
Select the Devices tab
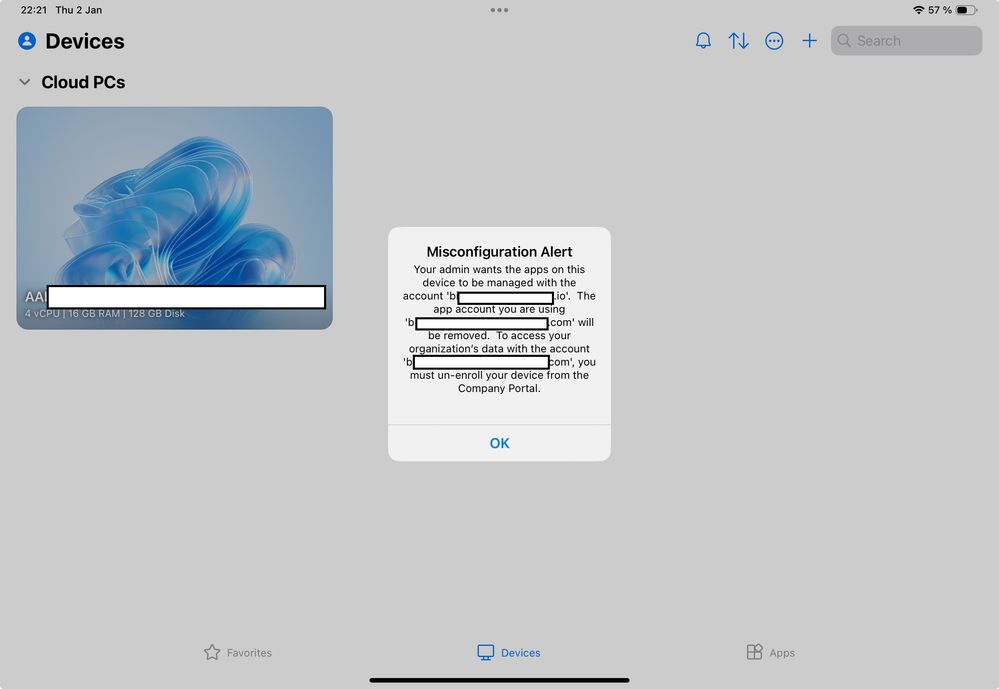508,653
